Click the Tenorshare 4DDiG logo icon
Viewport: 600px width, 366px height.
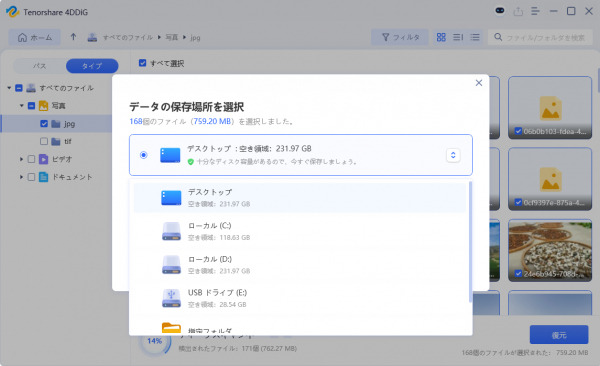click(x=12, y=12)
